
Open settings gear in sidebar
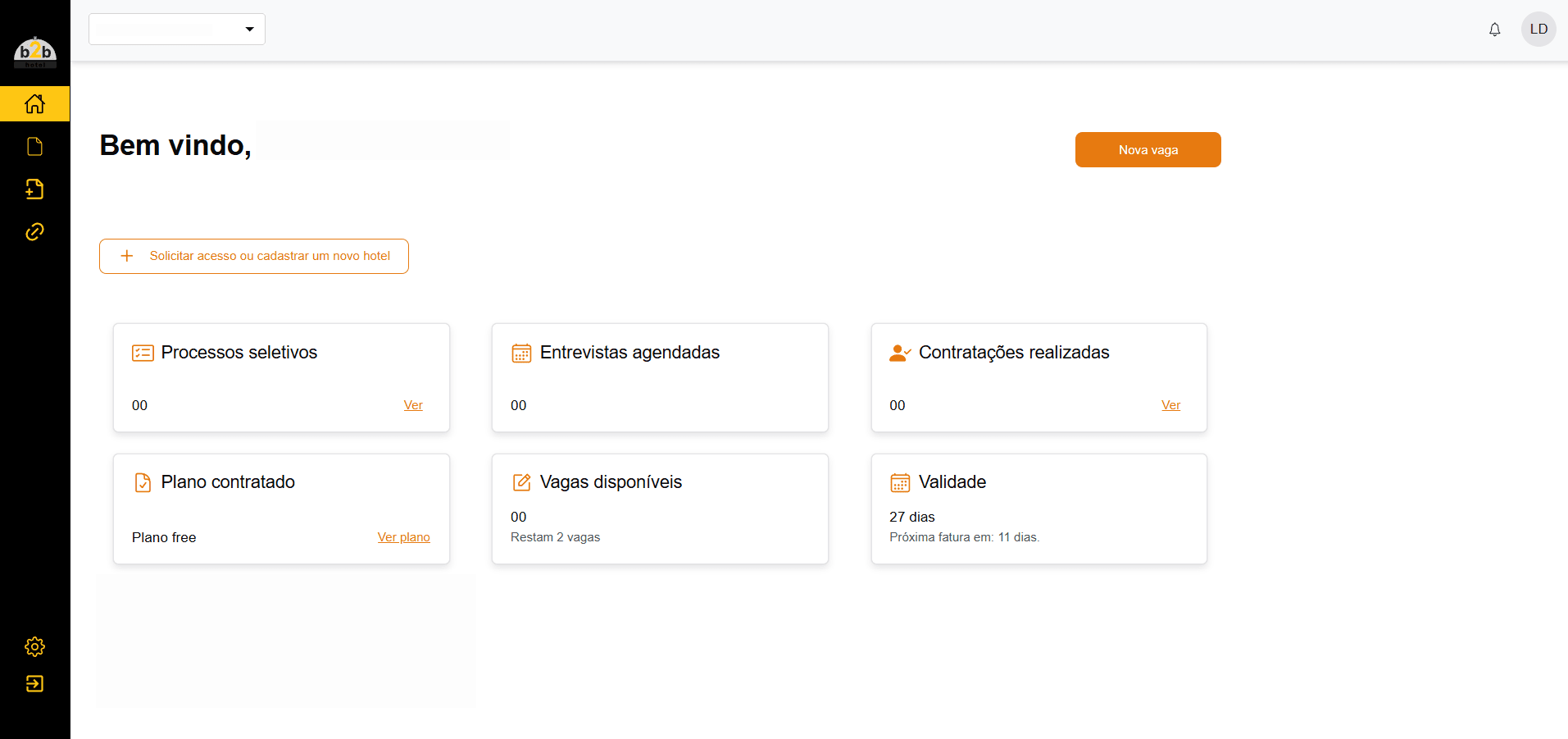point(34,646)
